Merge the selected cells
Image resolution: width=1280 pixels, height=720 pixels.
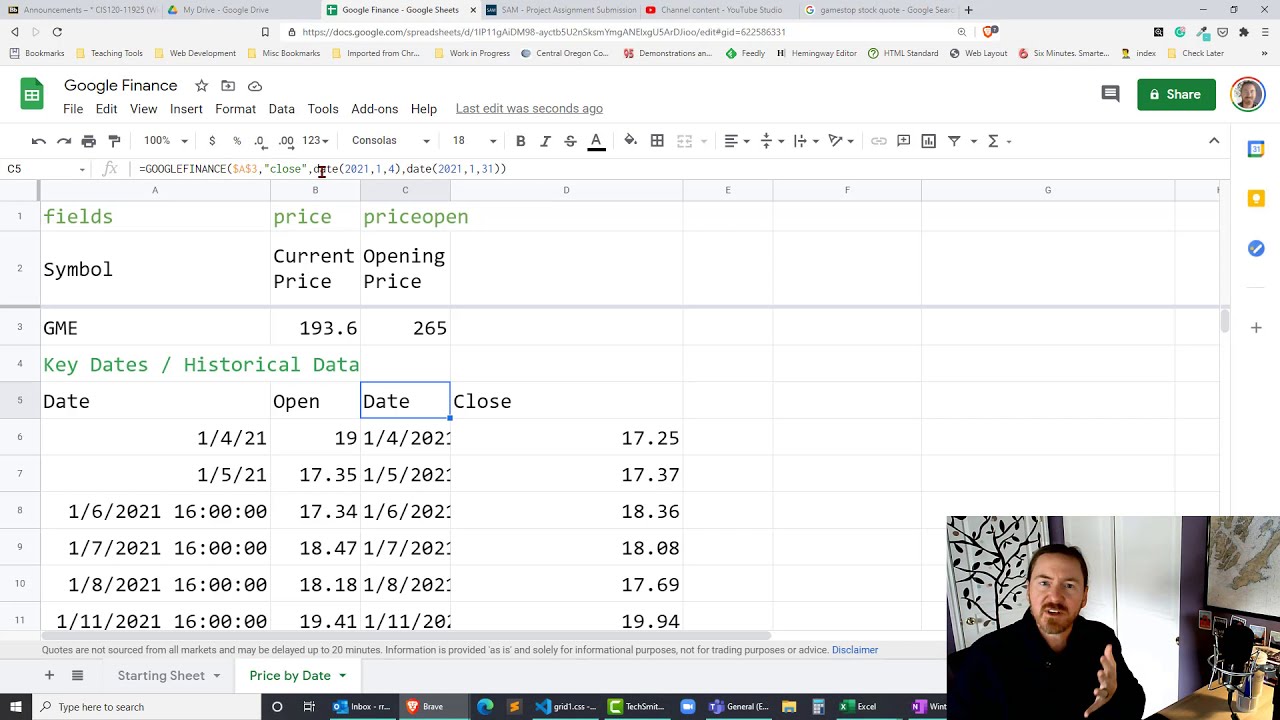point(685,141)
